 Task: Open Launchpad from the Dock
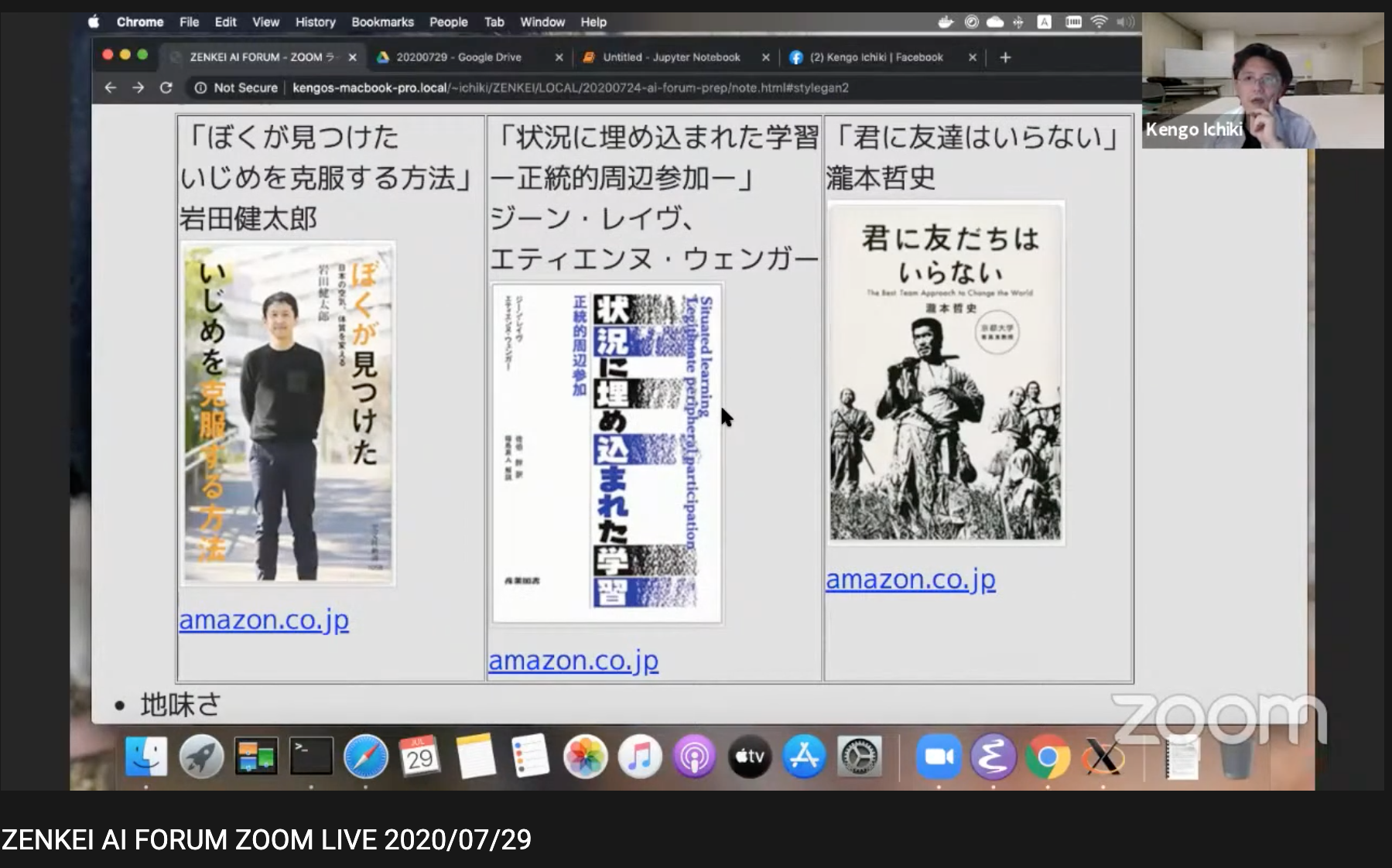tap(201, 757)
